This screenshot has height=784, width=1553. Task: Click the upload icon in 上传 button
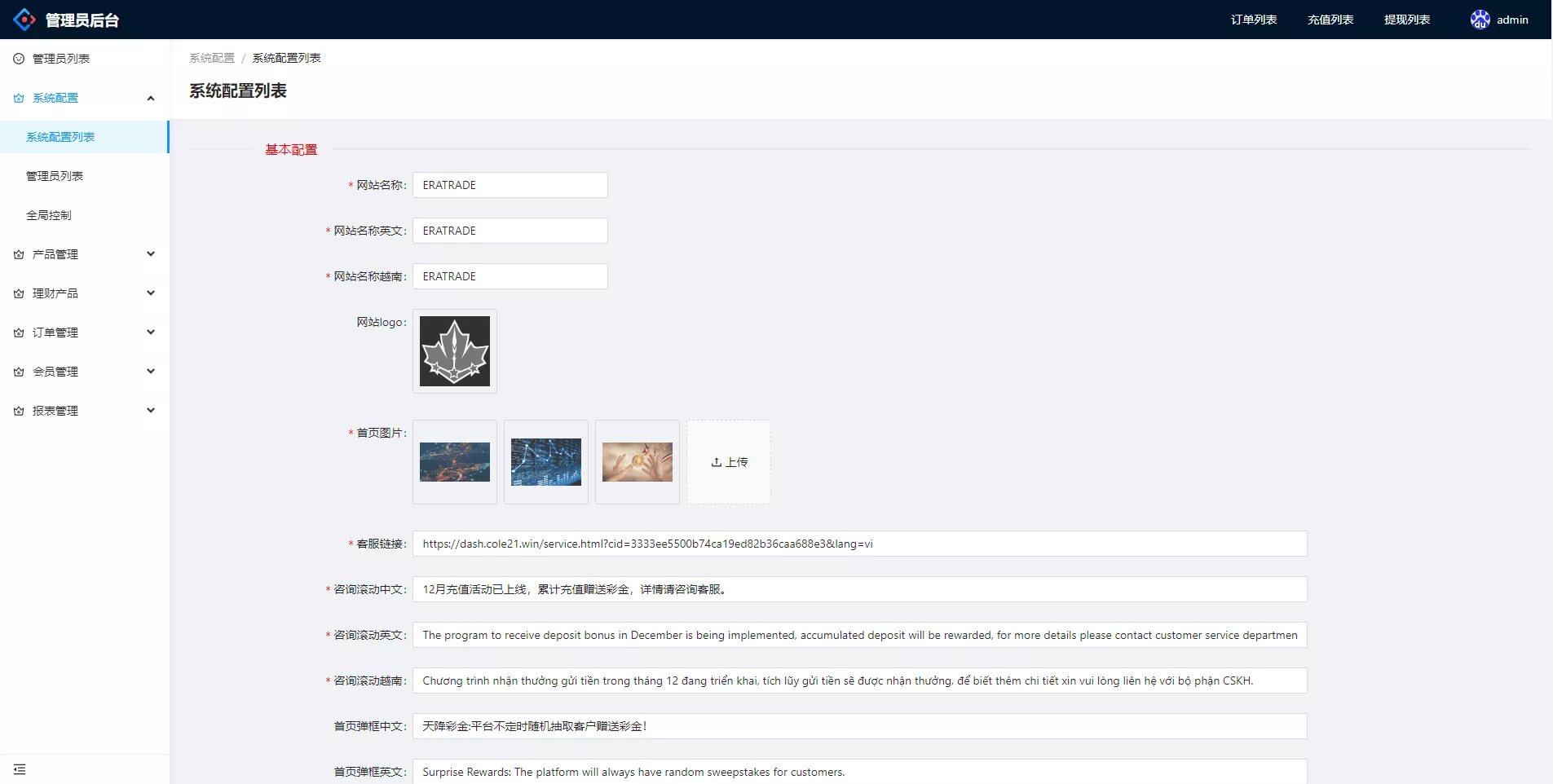(716, 462)
